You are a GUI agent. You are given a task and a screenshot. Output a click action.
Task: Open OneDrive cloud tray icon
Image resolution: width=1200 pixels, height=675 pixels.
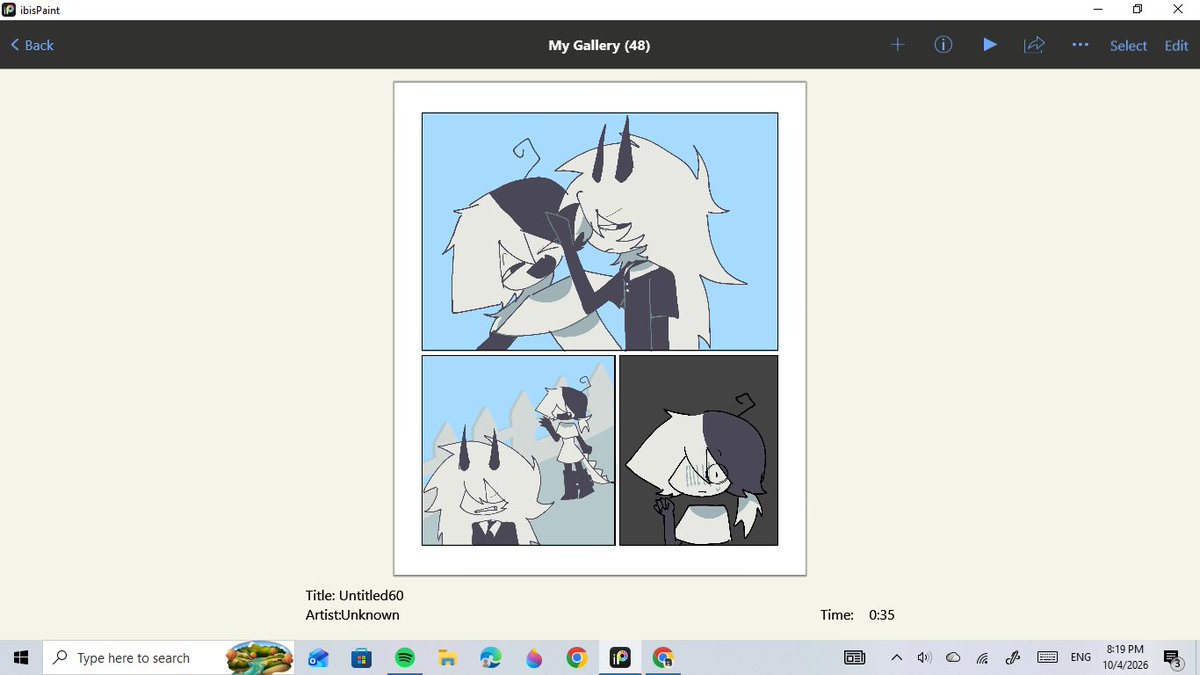pos(953,658)
